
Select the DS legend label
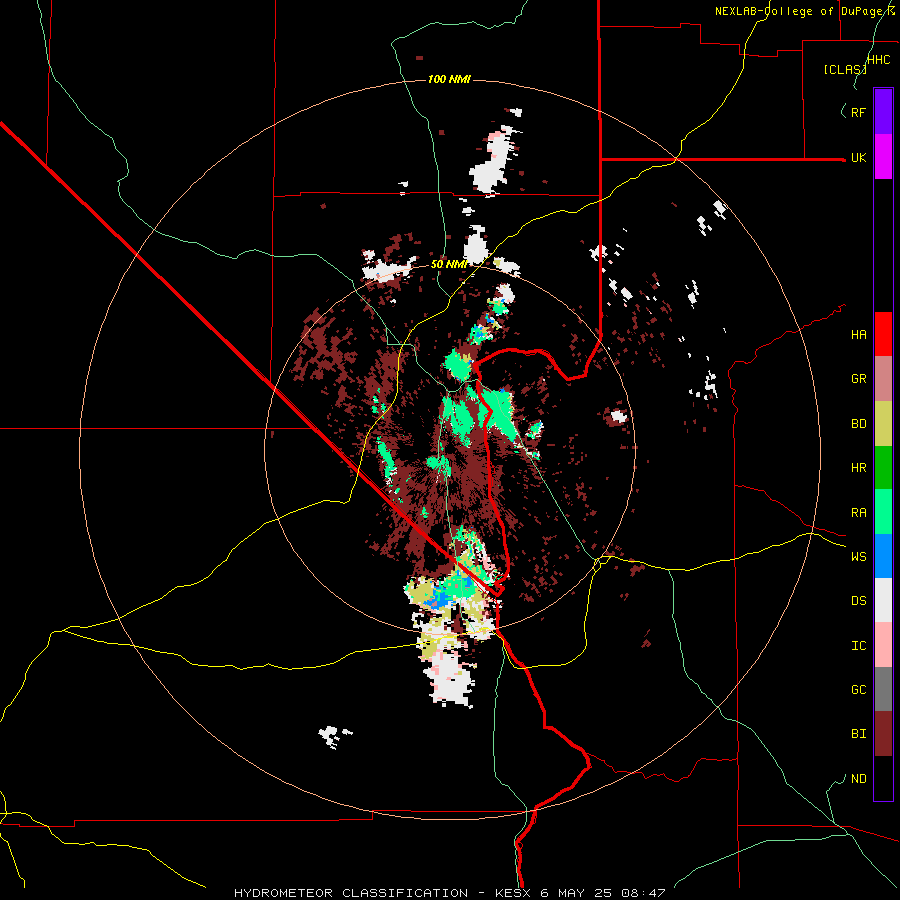coord(858,601)
